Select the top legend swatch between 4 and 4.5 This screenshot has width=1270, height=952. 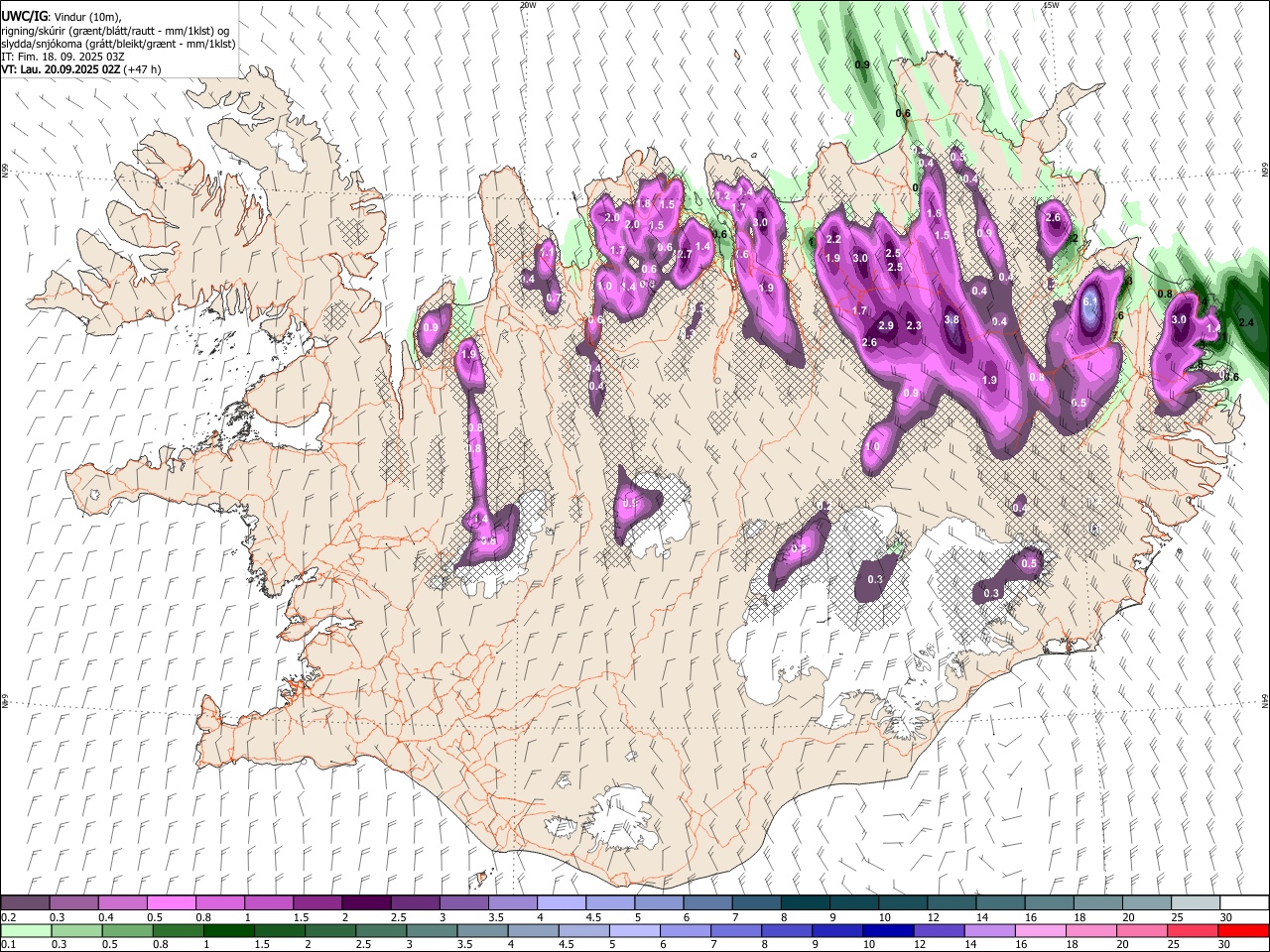(562, 902)
